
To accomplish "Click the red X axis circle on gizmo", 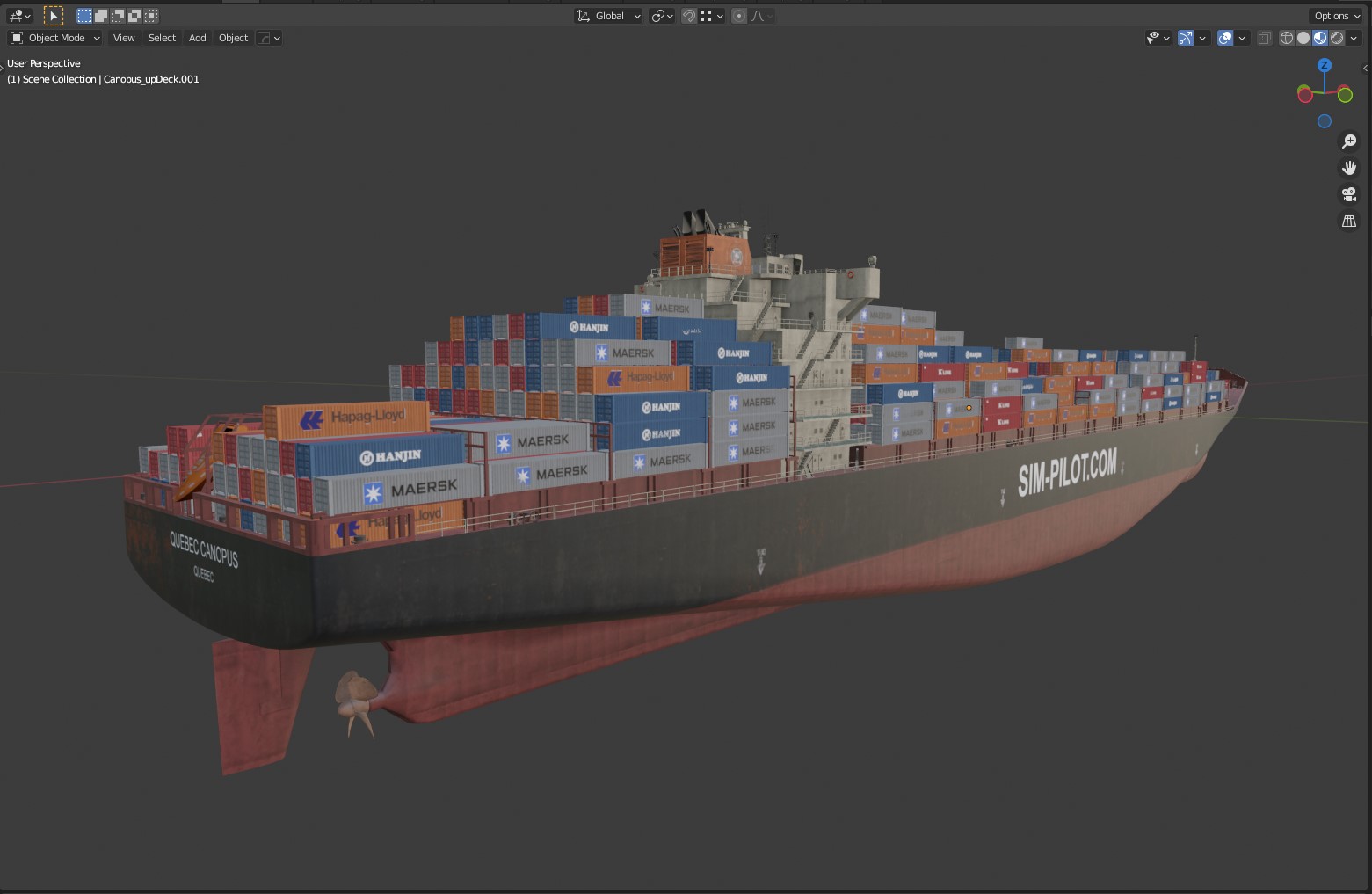I will click(x=1305, y=95).
